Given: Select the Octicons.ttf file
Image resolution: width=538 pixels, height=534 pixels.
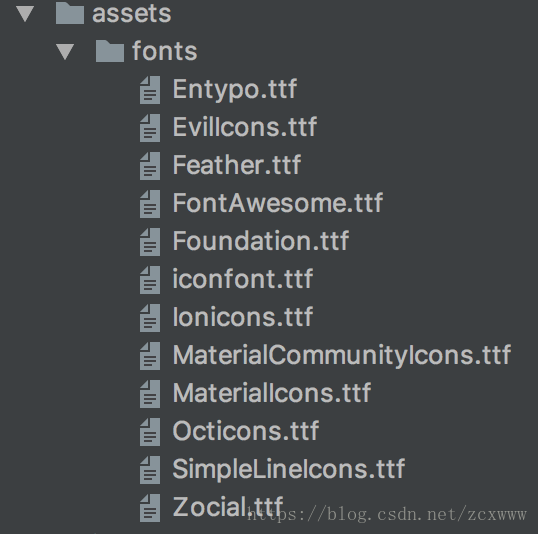Looking at the screenshot, I should tap(246, 431).
